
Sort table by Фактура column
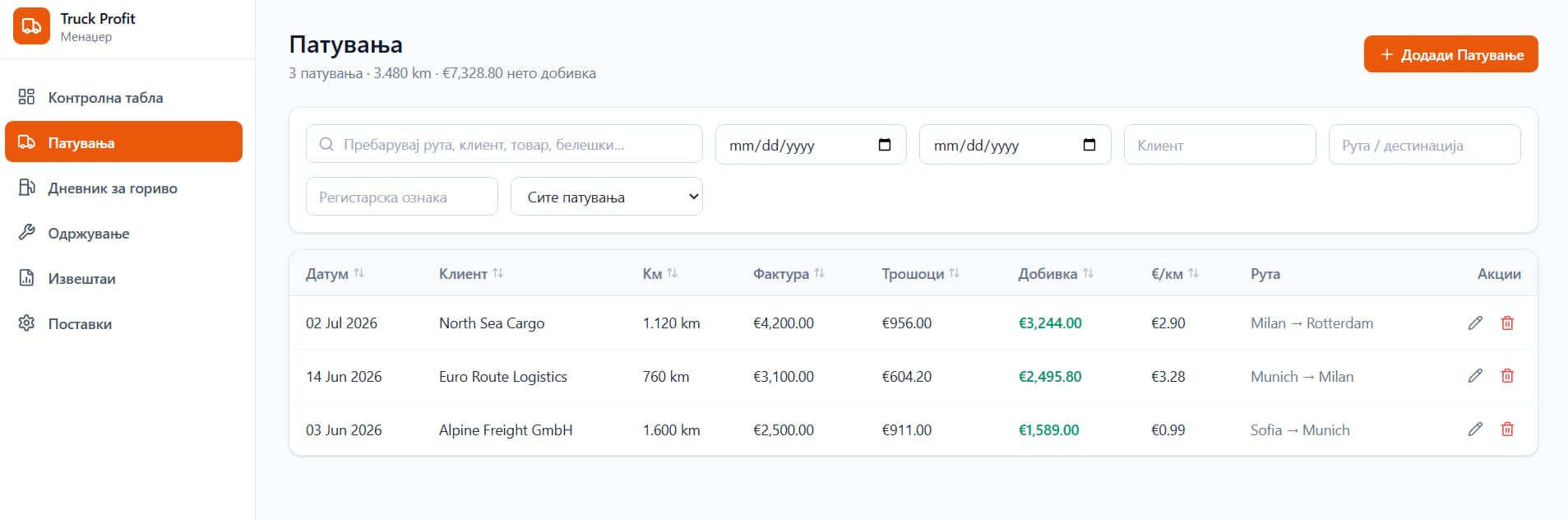pyautogui.click(x=789, y=273)
